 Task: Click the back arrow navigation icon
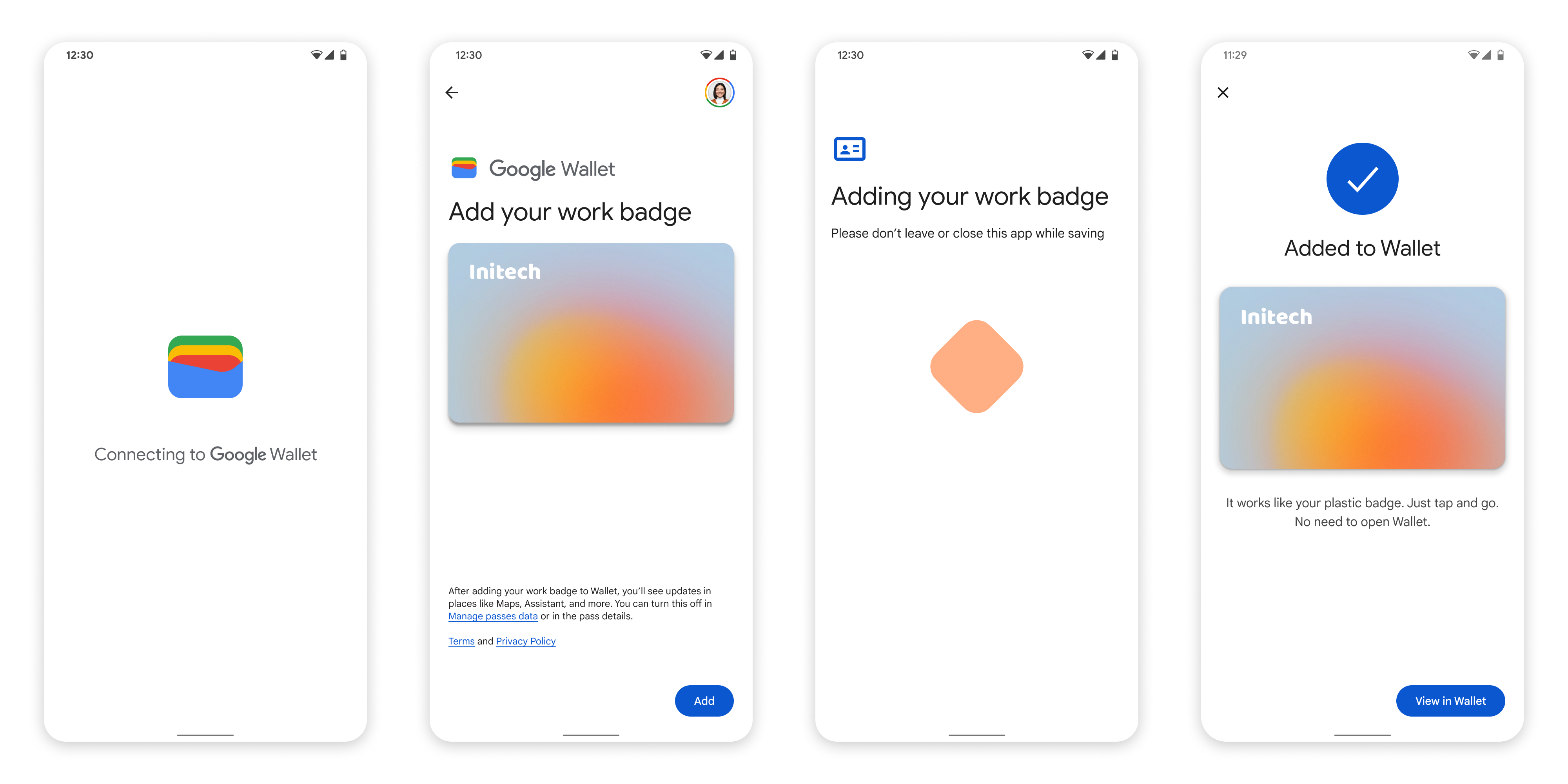coord(452,92)
